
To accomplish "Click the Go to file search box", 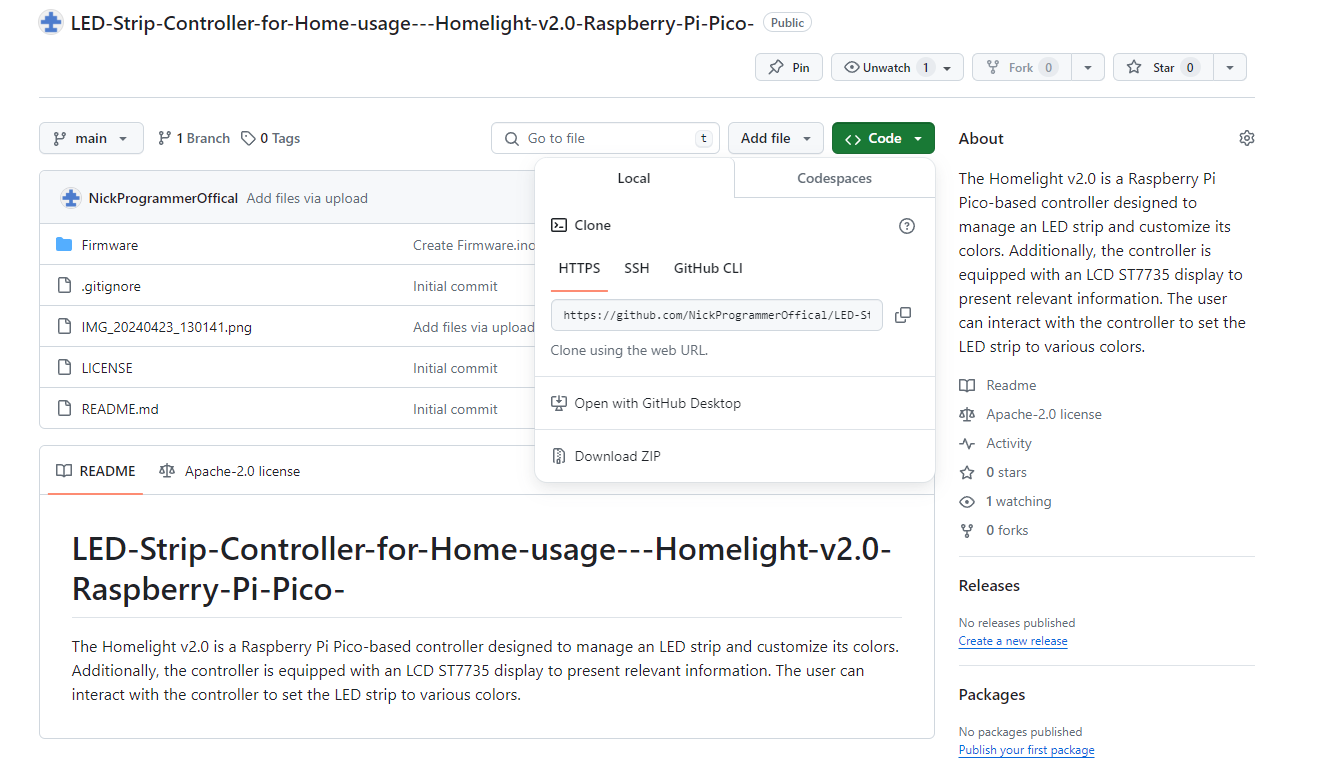I will click(605, 138).
